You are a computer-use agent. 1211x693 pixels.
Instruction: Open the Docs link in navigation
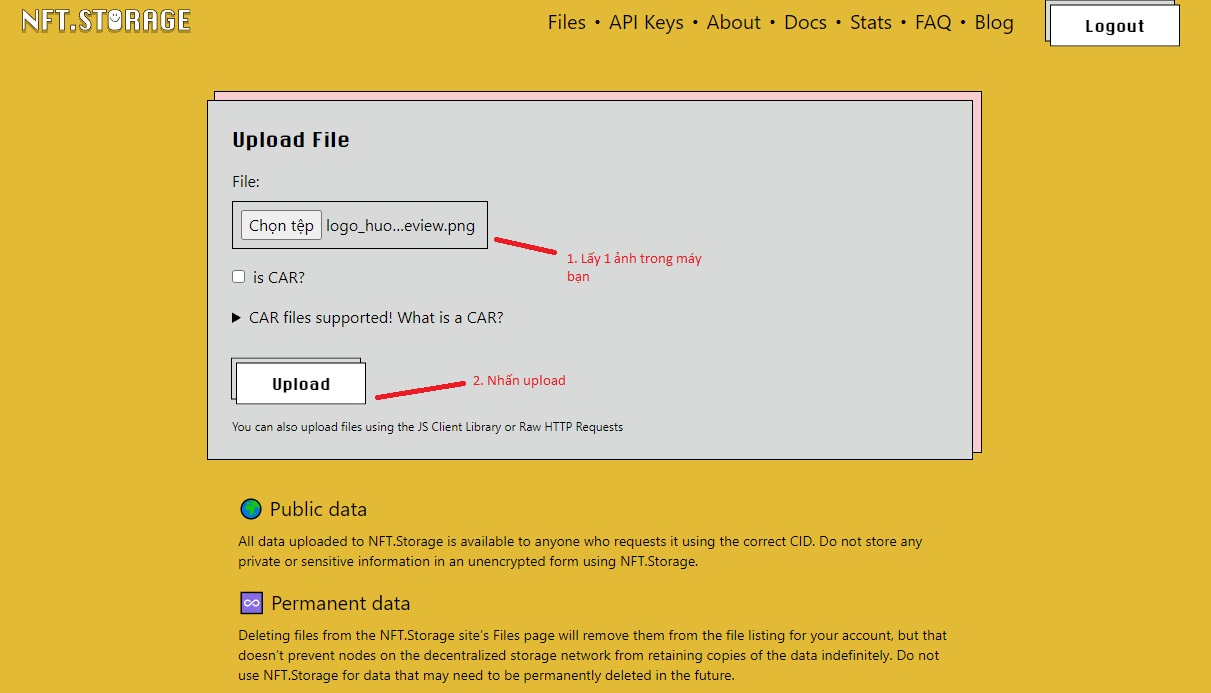click(805, 22)
